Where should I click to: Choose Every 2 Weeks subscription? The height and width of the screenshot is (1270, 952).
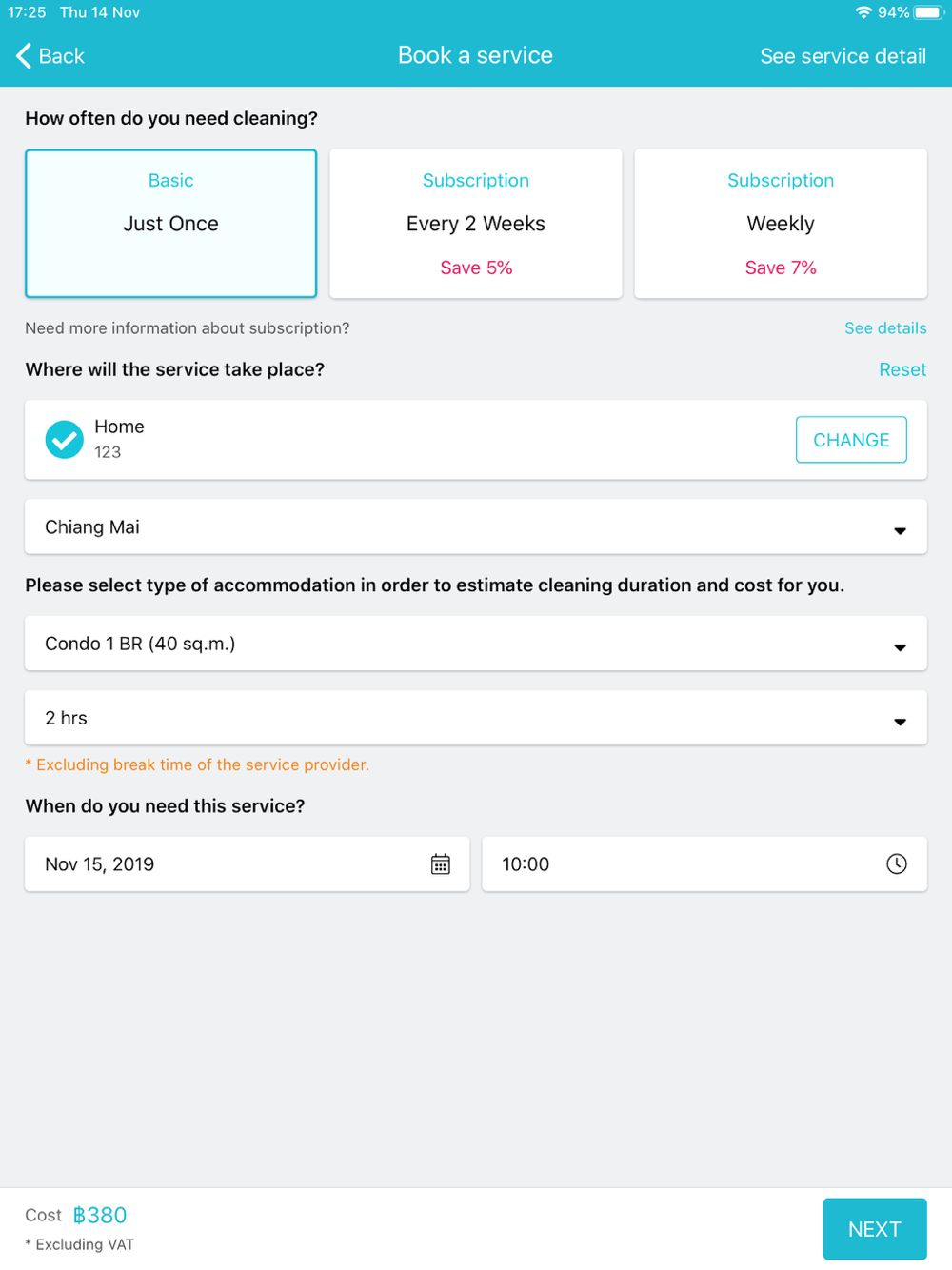pos(476,224)
